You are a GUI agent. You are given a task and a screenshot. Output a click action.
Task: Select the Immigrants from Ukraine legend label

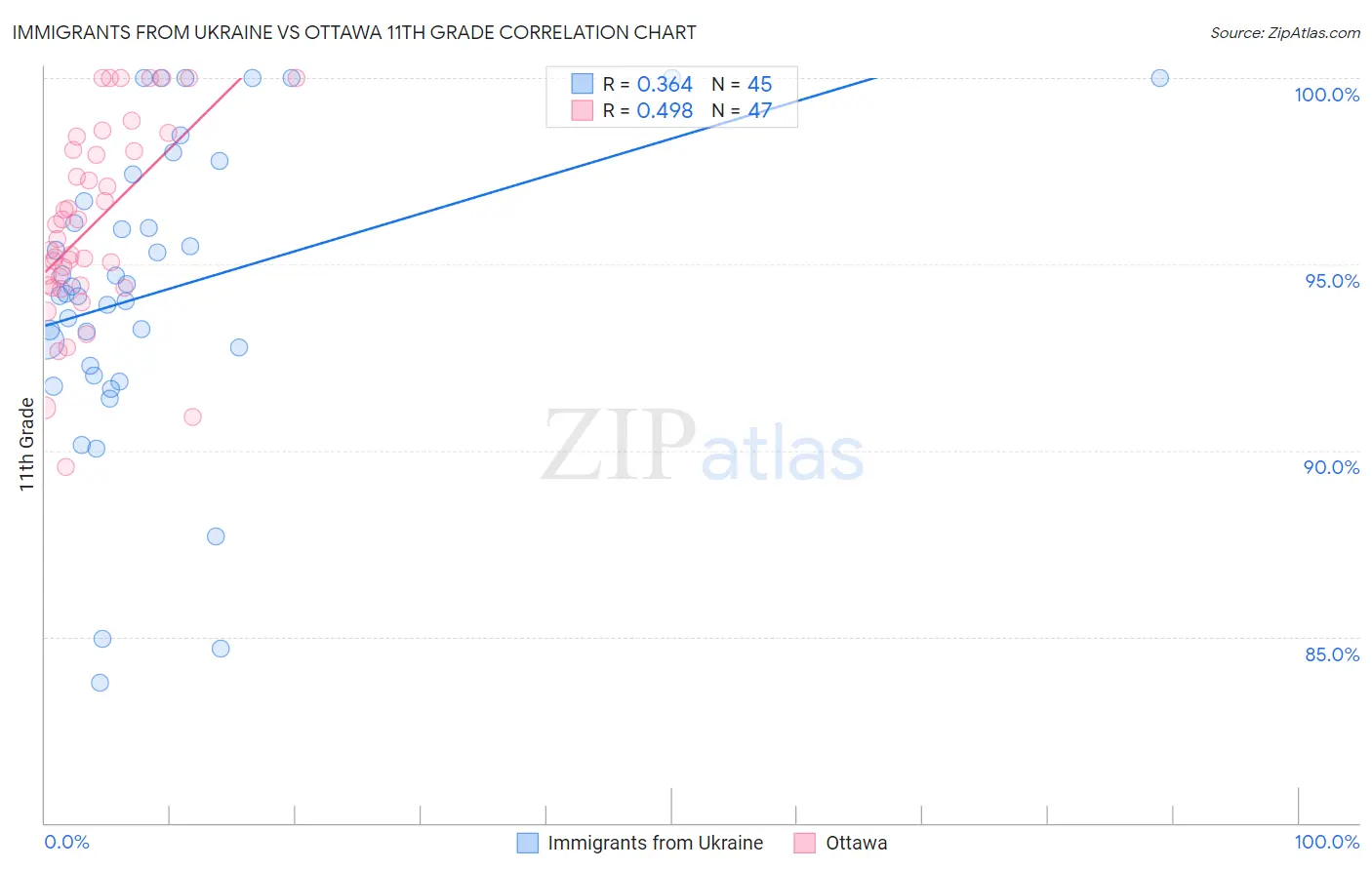coord(656,843)
